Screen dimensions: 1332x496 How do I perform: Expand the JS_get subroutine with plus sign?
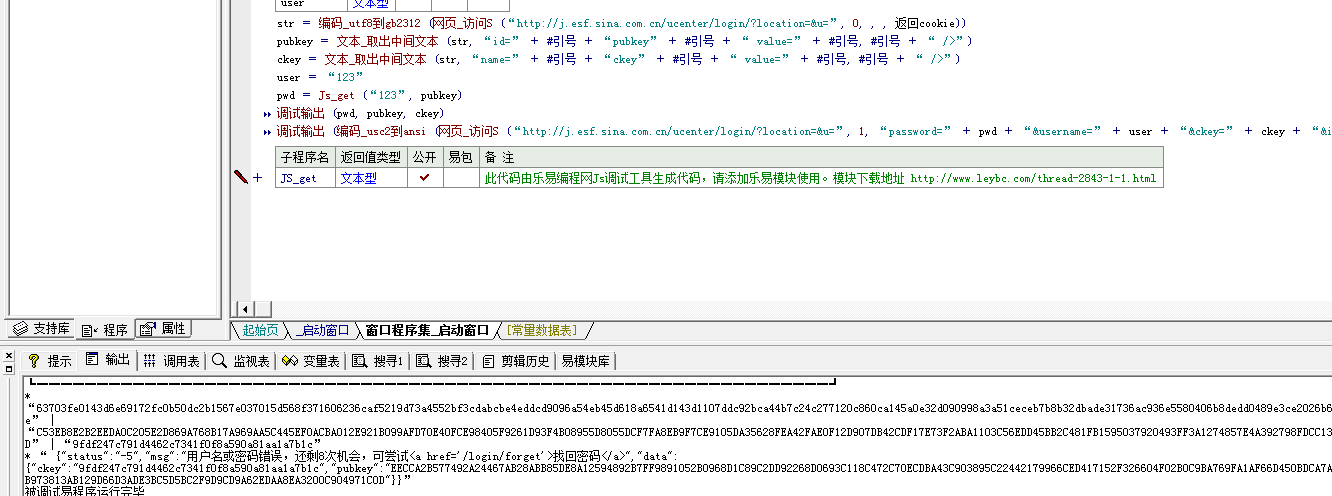point(258,178)
